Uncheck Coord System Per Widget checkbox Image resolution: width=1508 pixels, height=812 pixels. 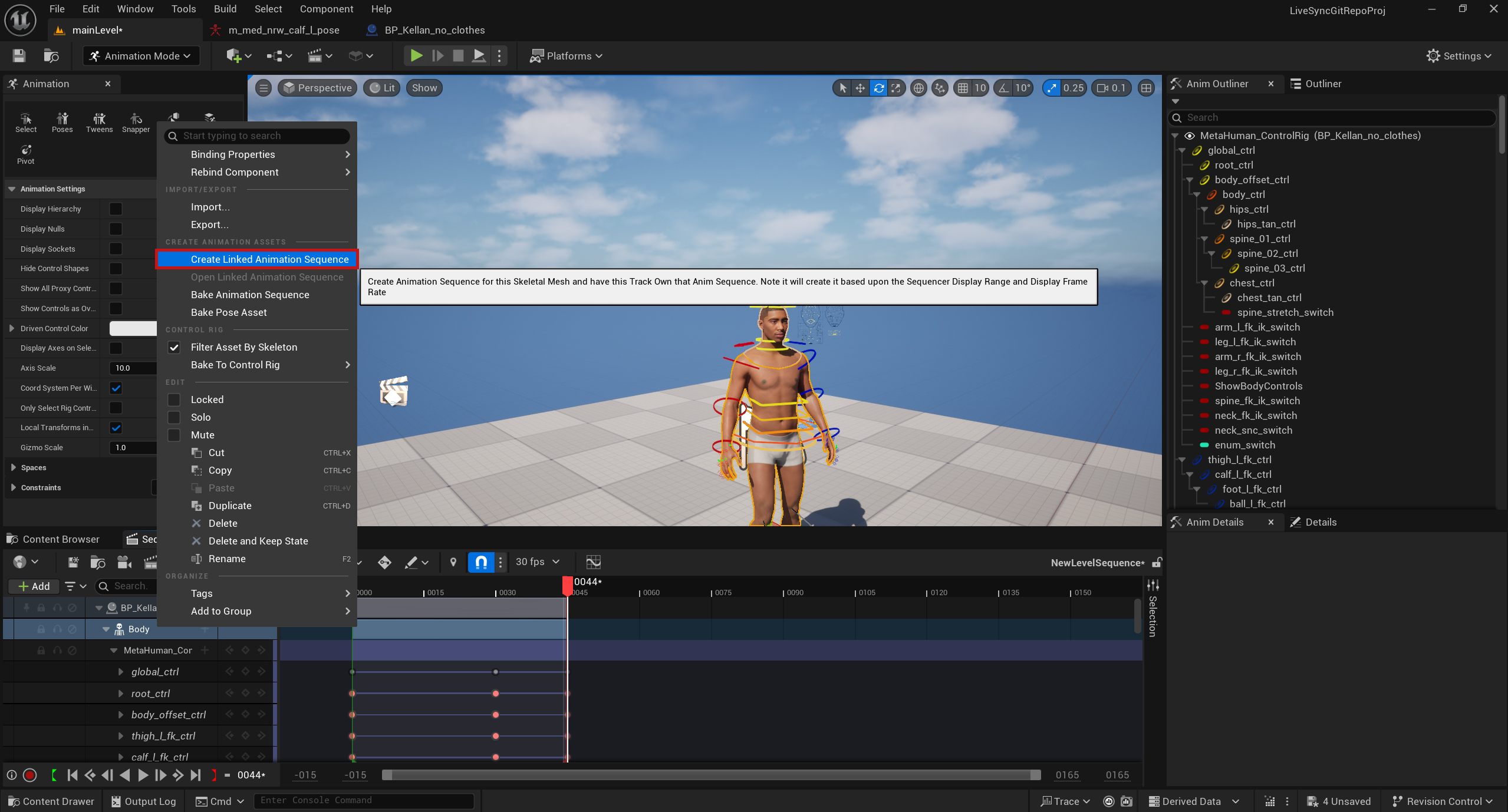point(116,388)
